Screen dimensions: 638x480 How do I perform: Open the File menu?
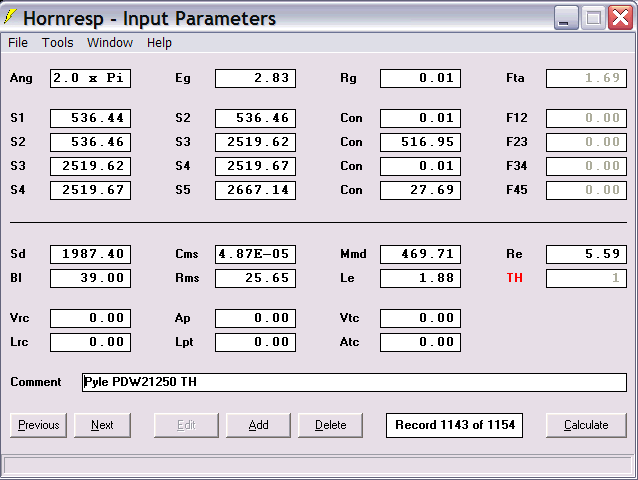(18, 43)
